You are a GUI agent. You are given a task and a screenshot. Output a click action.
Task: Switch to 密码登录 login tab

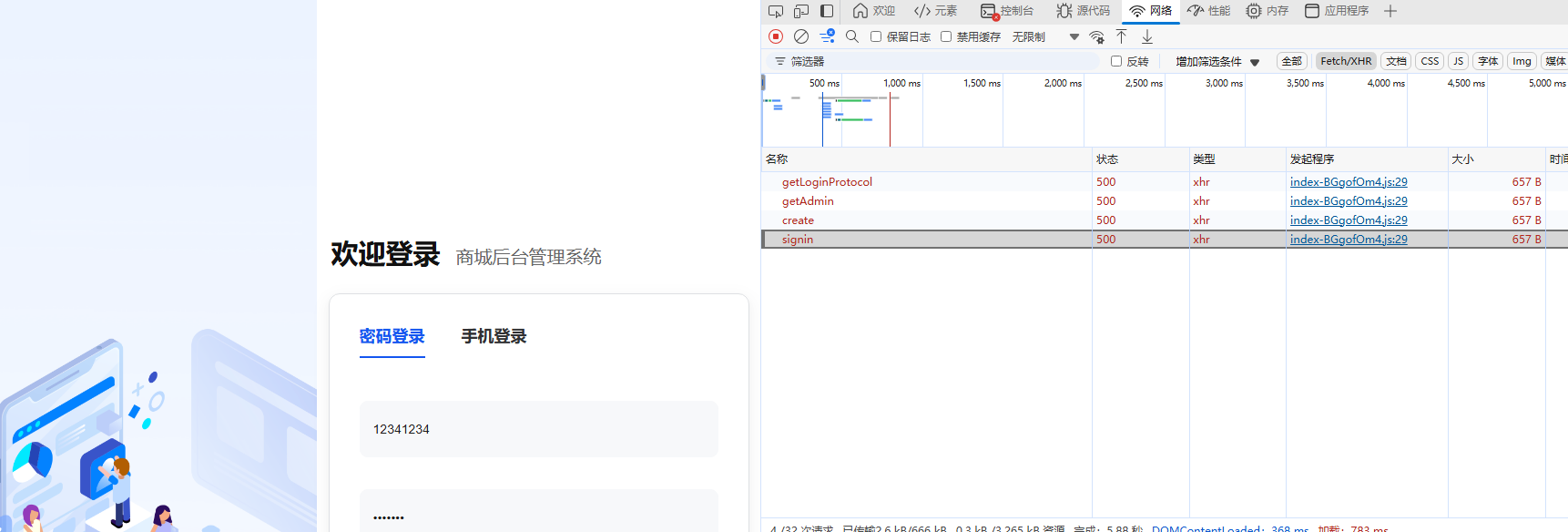click(x=392, y=336)
